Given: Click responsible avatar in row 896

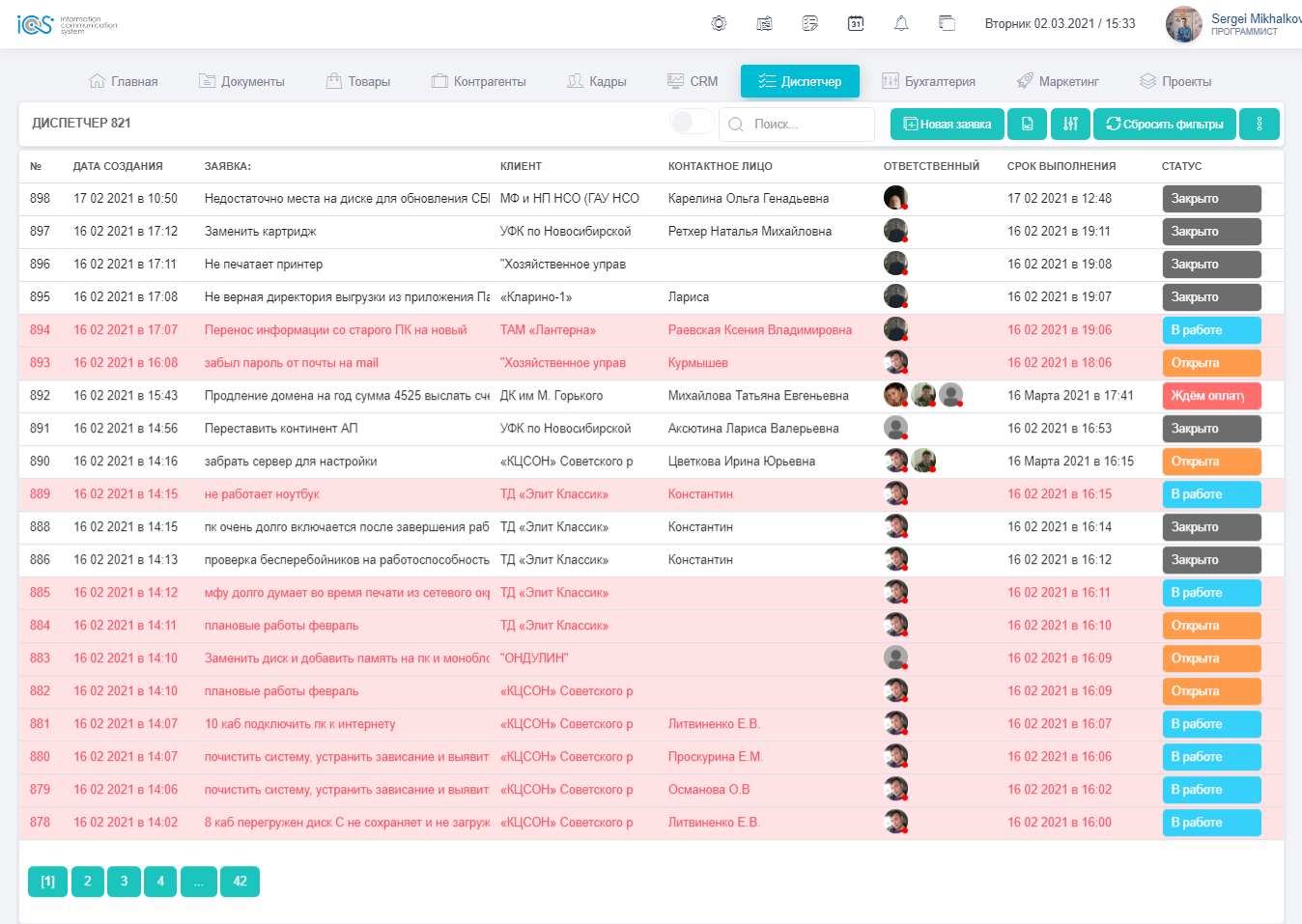Looking at the screenshot, I should click(895, 264).
